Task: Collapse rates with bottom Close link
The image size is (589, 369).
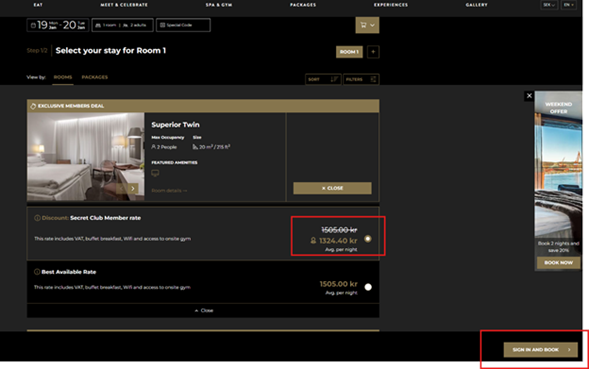Action: pyautogui.click(x=204, y=310)
